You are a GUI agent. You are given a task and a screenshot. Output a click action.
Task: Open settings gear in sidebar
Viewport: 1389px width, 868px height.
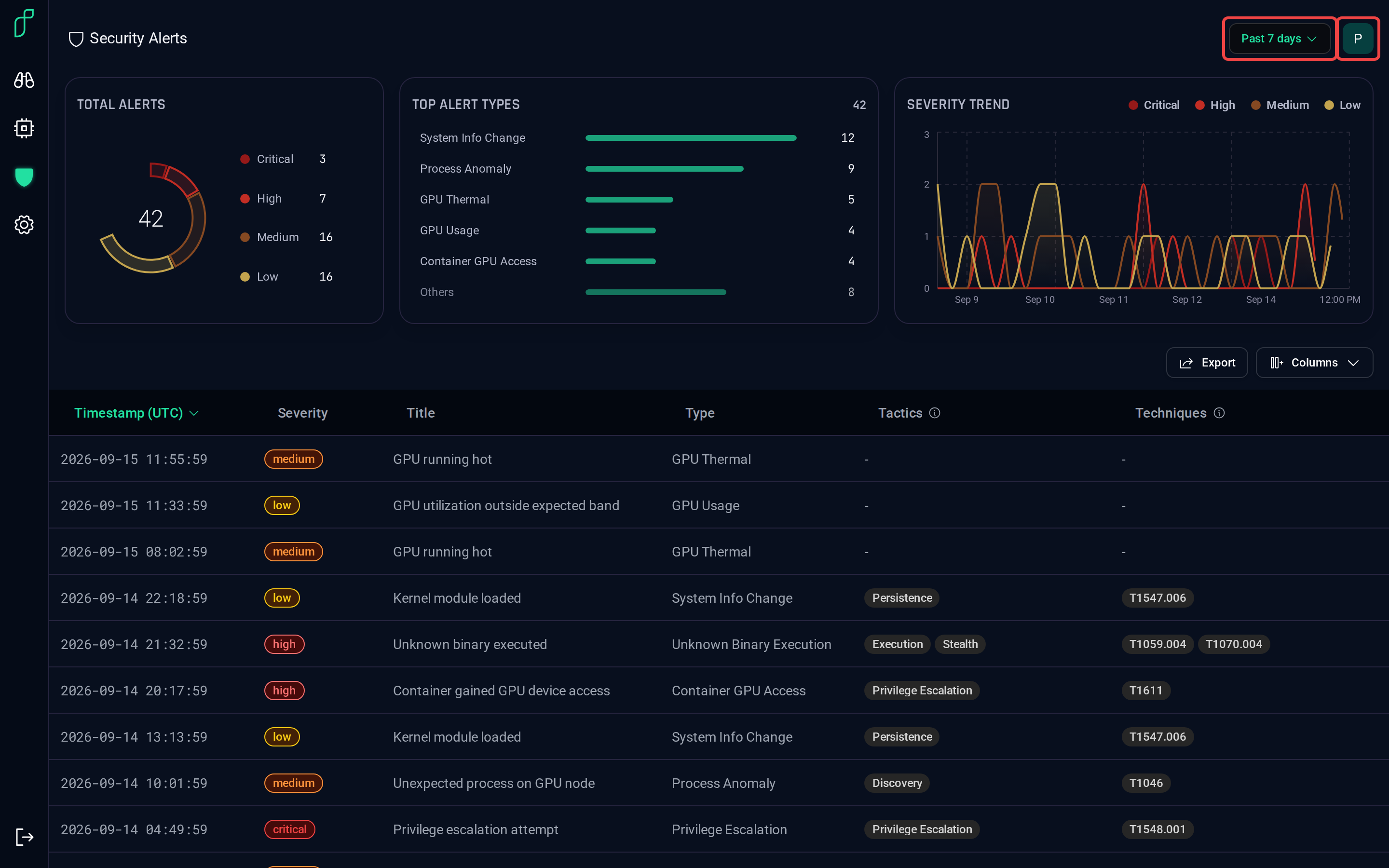coord(24,224)
